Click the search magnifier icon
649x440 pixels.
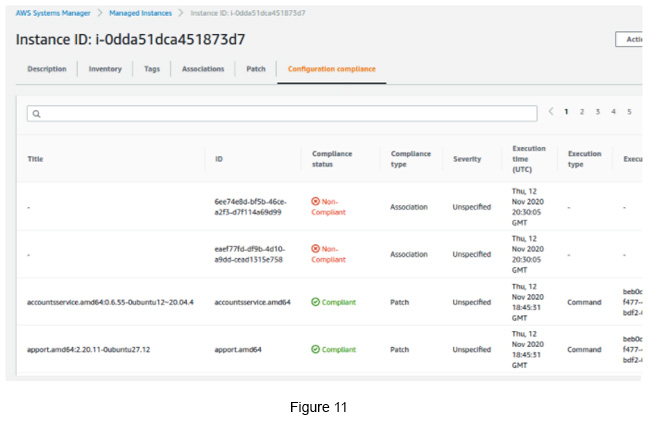click(36, 114)
